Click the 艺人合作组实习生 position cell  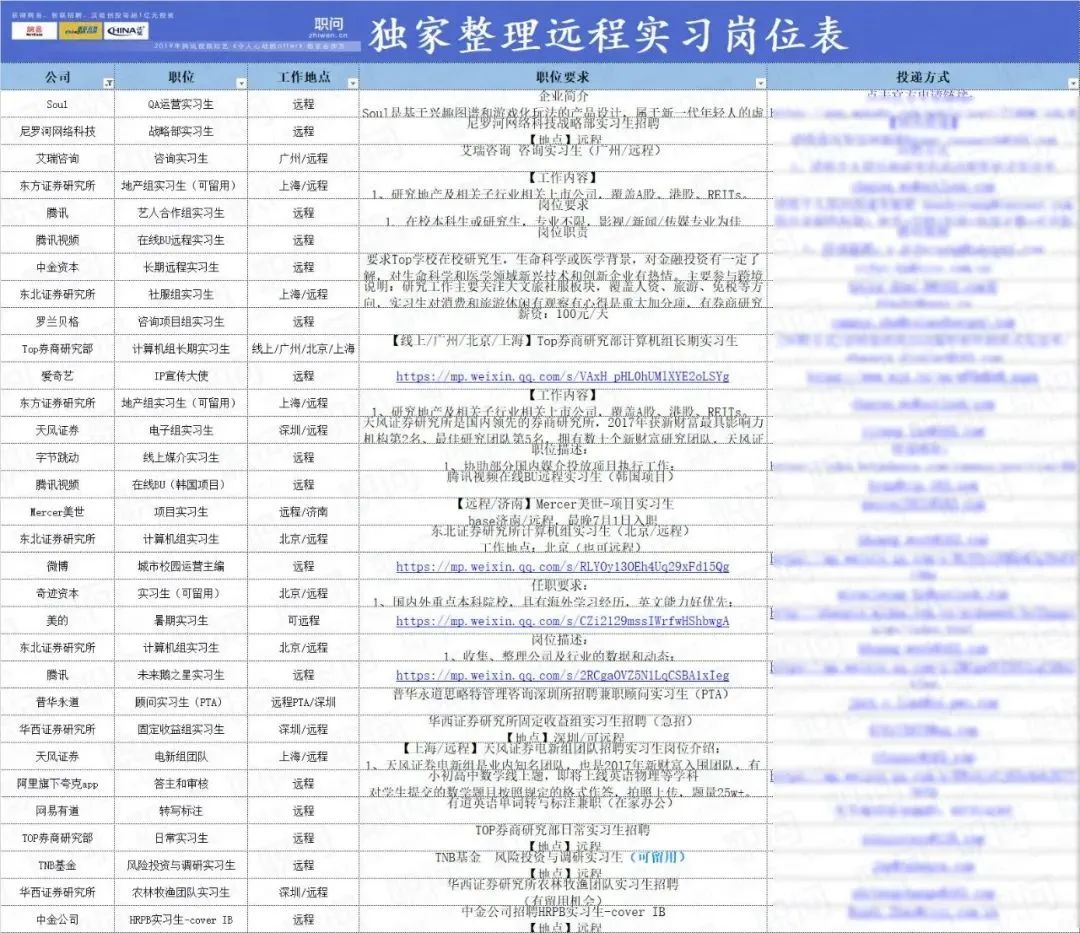(180, 213)
